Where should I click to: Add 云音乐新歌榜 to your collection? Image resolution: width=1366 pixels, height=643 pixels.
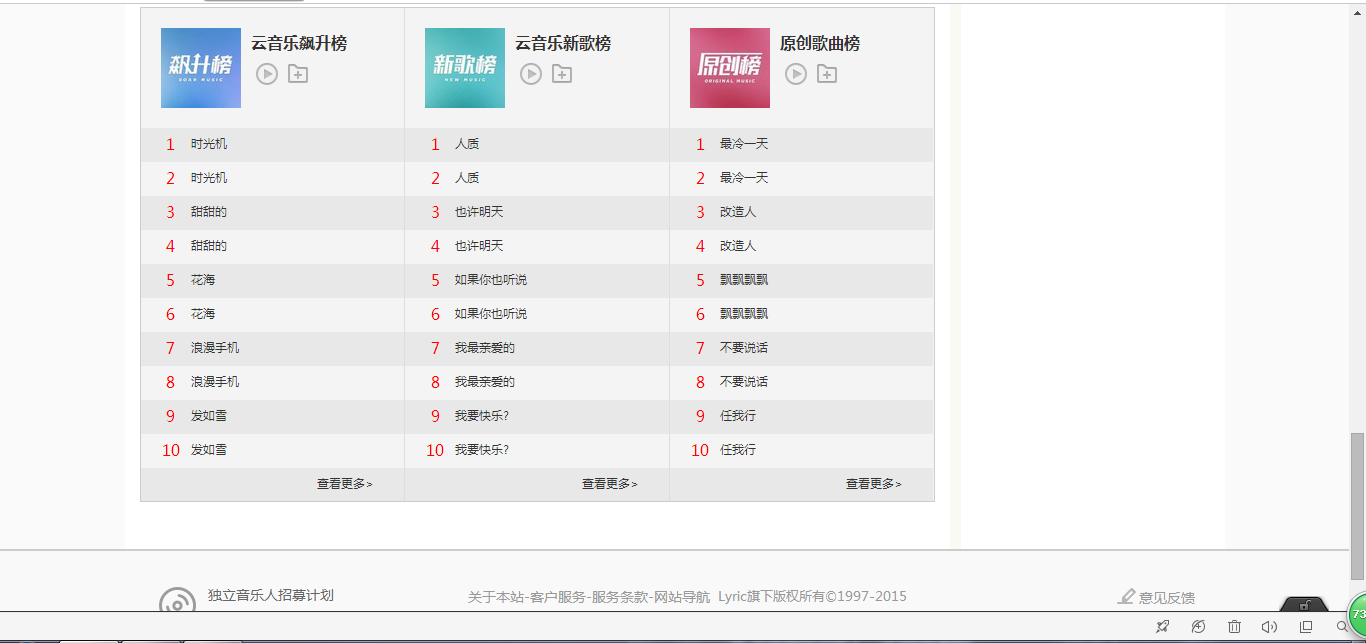click(562, 74)
